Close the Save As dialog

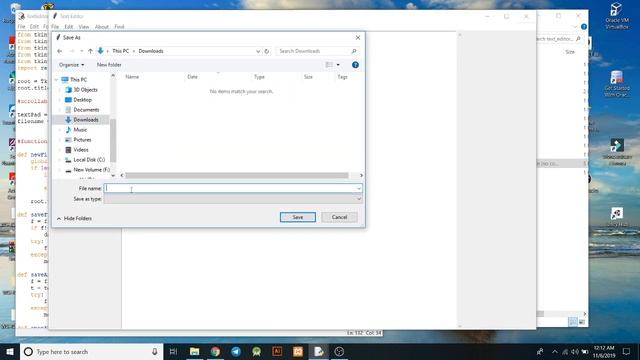coord(358,38)
